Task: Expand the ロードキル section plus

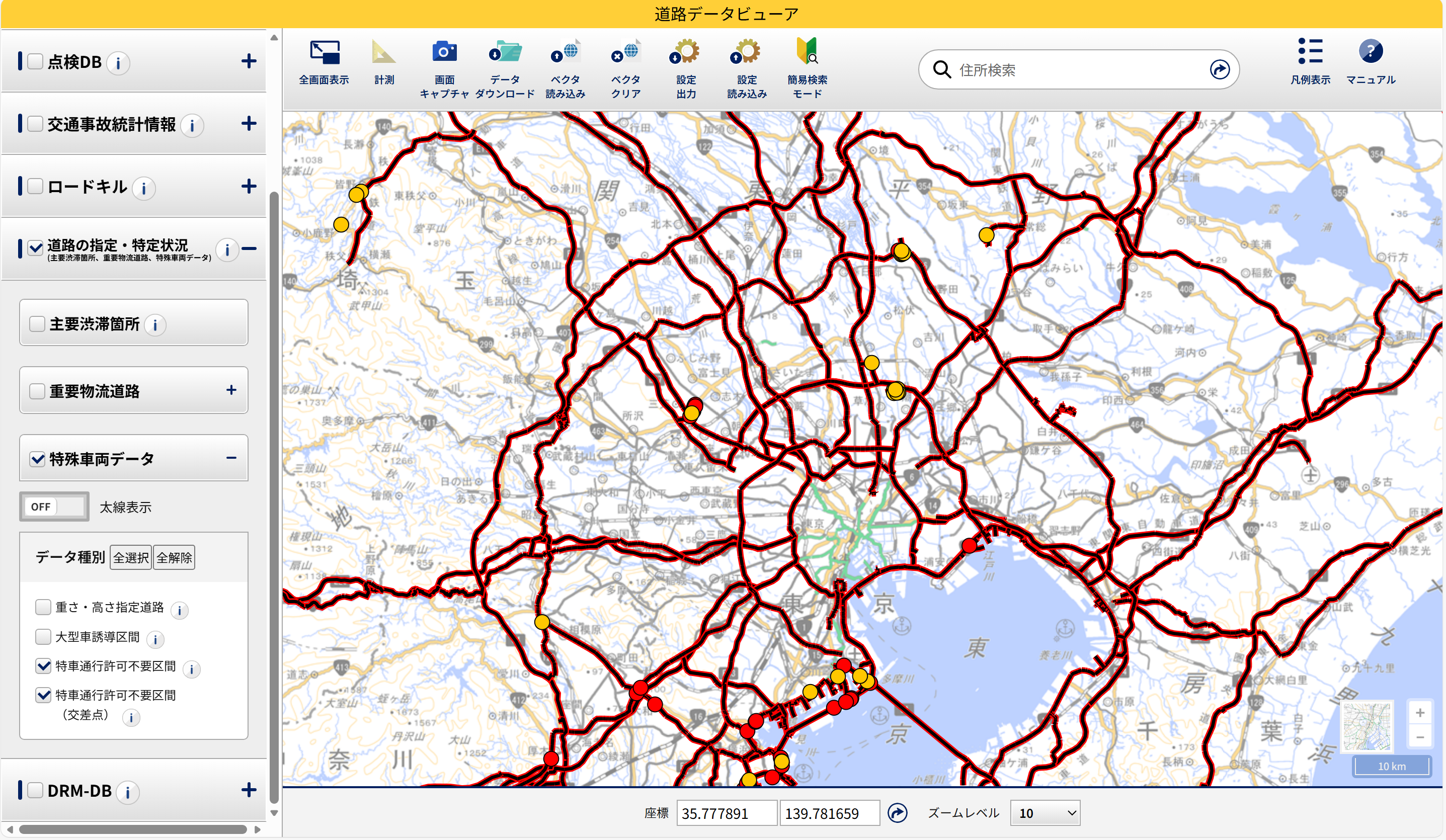Action: (x=249, y=187)
